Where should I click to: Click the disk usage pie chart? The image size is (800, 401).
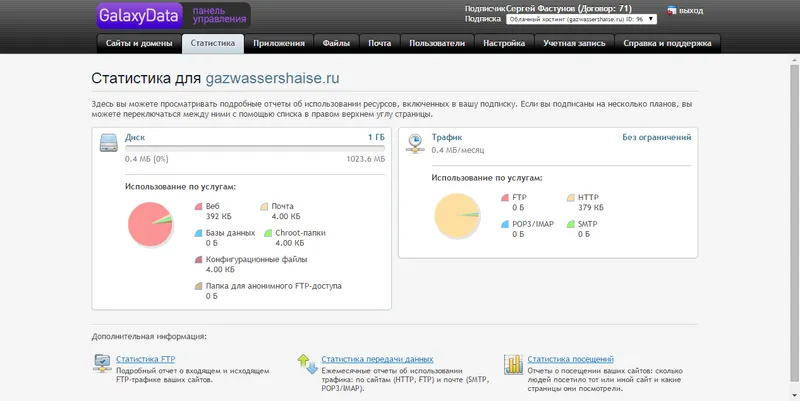pos(151,224)
